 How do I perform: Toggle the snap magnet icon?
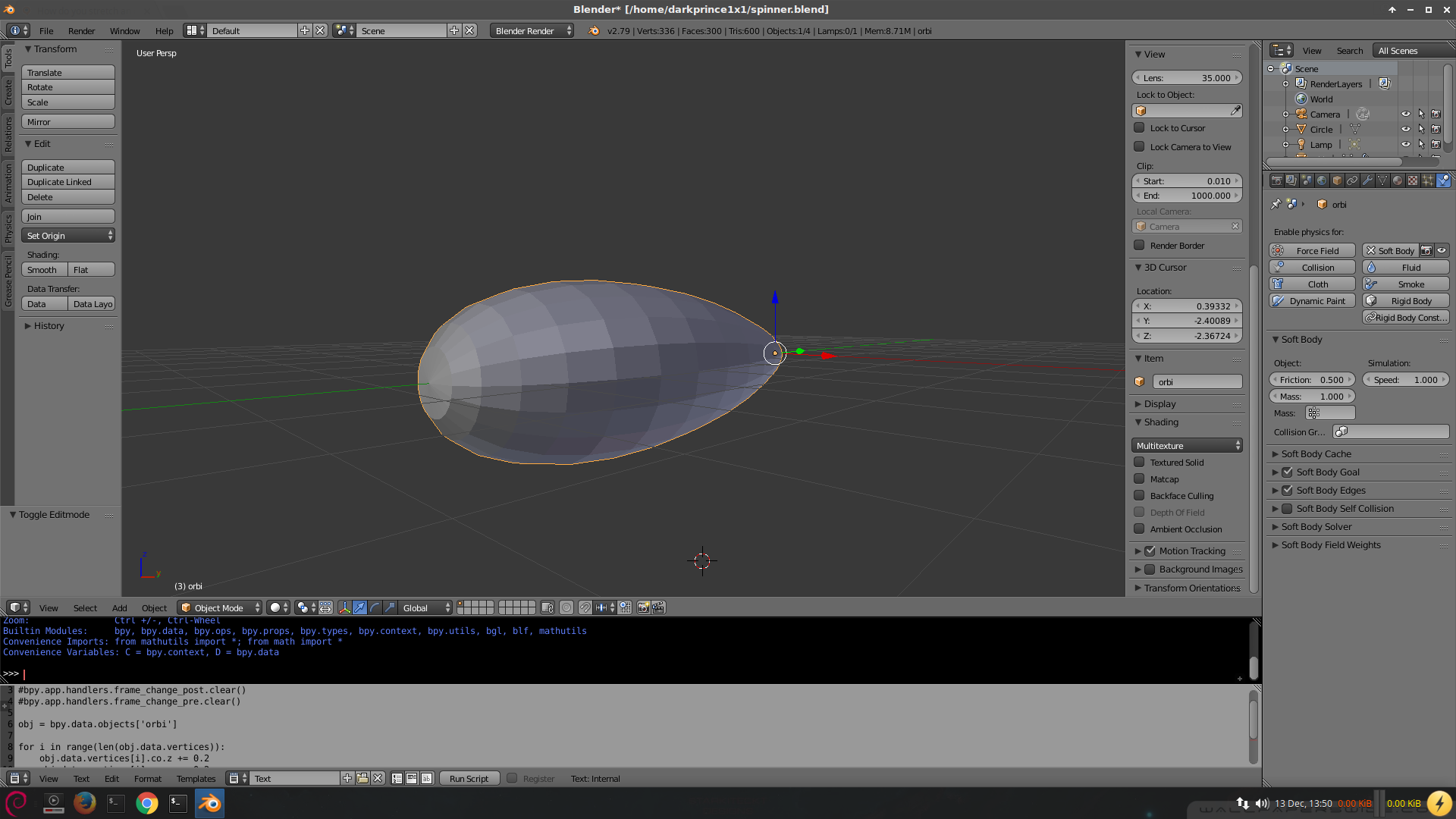click(x=585, y=607)
